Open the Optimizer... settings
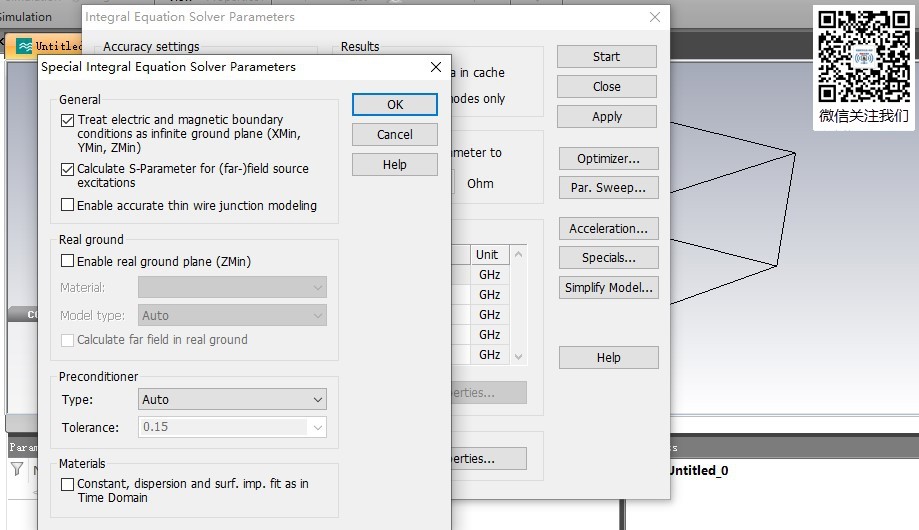This screenshot has height=530, width=919. [x=608, y=158]
